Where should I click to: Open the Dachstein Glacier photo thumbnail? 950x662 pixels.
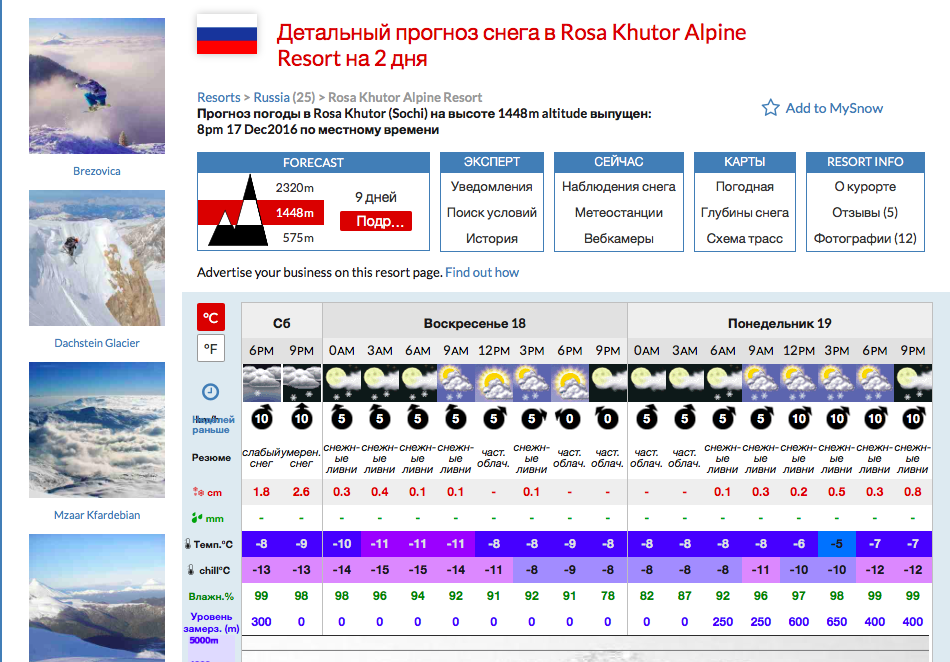[x=97, y=258]
